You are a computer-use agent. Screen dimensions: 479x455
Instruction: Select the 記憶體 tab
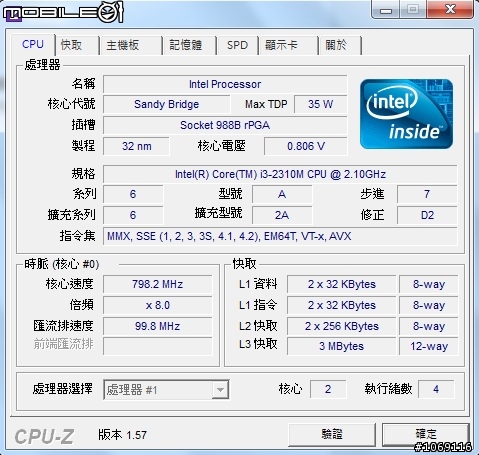[189, 45]
